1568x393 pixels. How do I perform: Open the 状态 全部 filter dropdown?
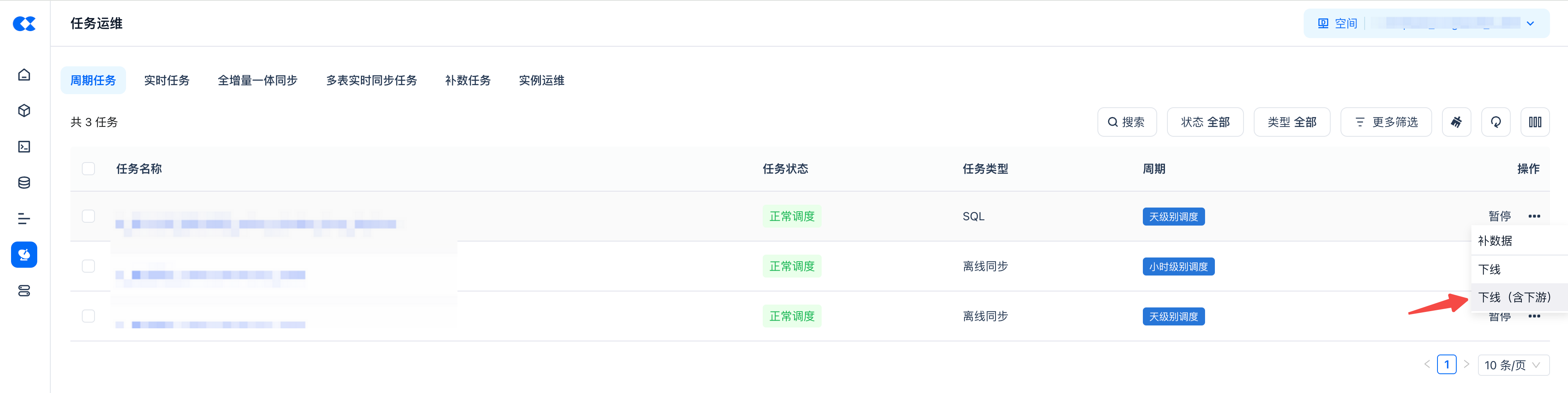click(1205, 122)
